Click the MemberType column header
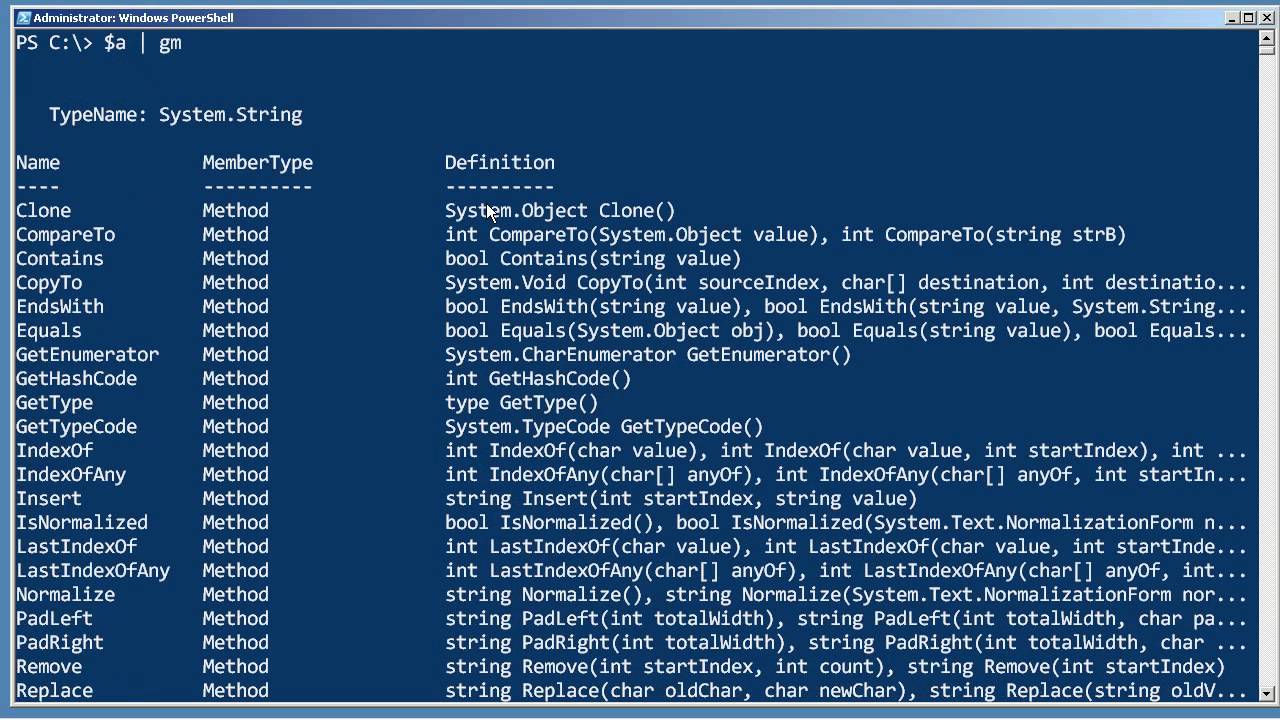The height and width of the screenshot is (720, 1280). 257,163
